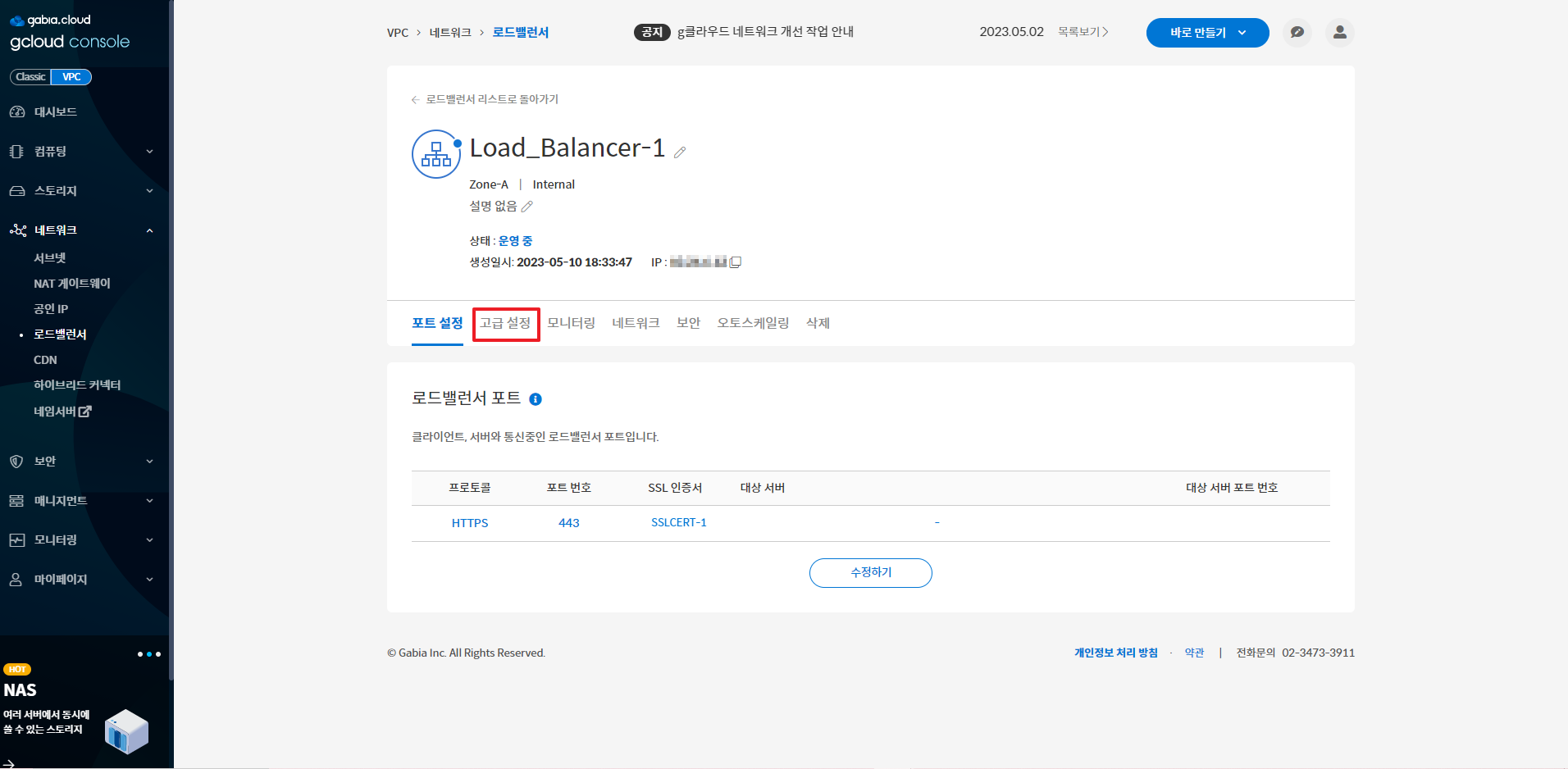Switch to the 네트워크 tab
Viewport: 1568px width, 769px height.
[x=636, y=323]
